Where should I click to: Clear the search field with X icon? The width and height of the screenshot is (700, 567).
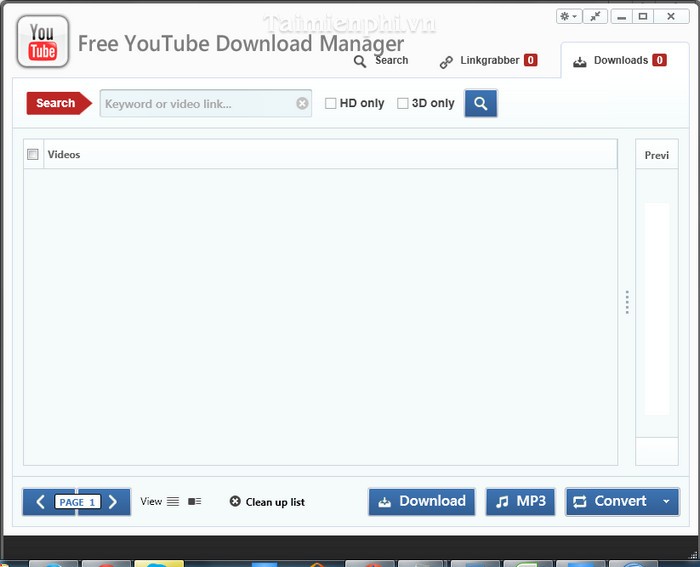click(x=302, y=104)
